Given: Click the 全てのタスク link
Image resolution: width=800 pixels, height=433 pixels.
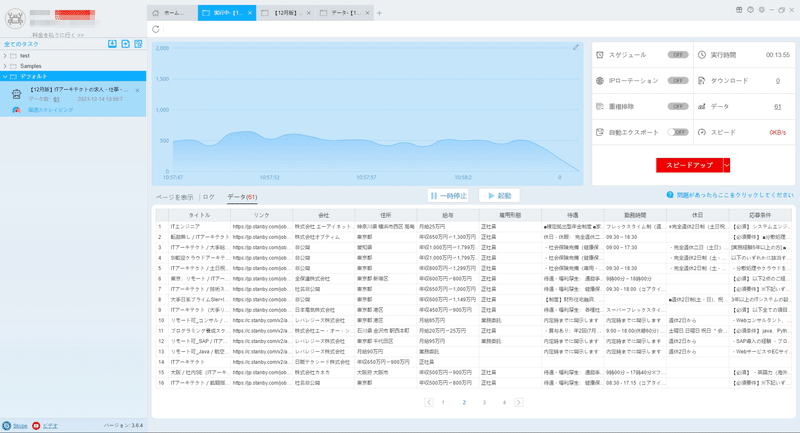Looking at the screenshot, I should (x=21, y=44).
